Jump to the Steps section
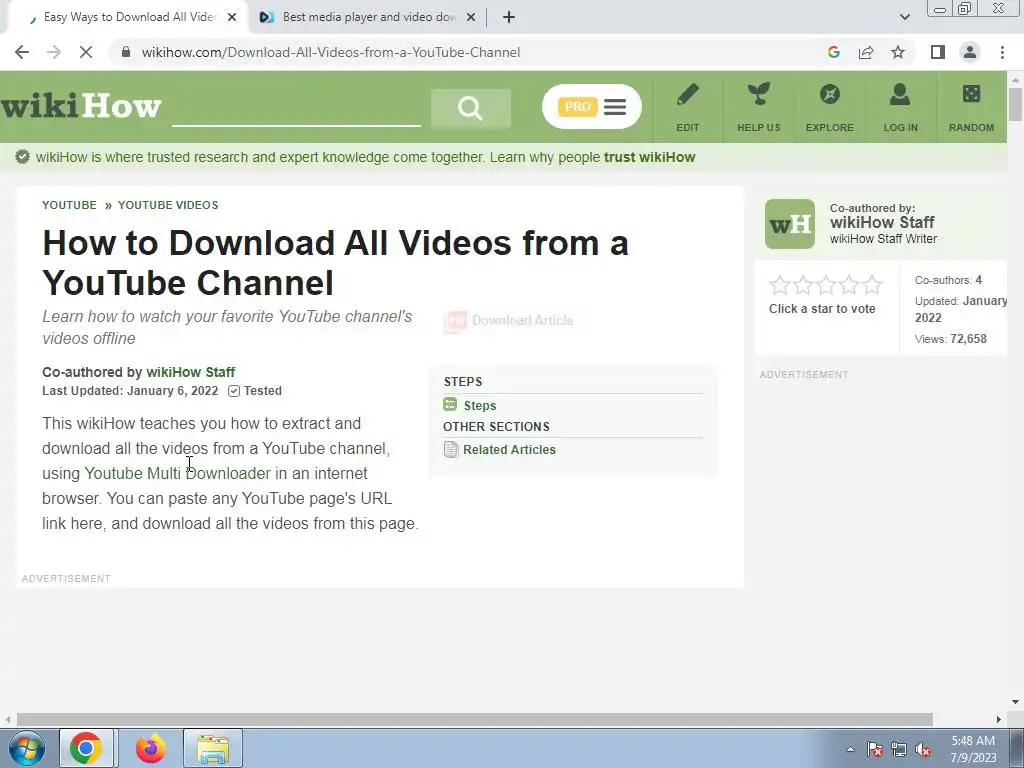This screenshot has height=768, width=1024. 480,406
